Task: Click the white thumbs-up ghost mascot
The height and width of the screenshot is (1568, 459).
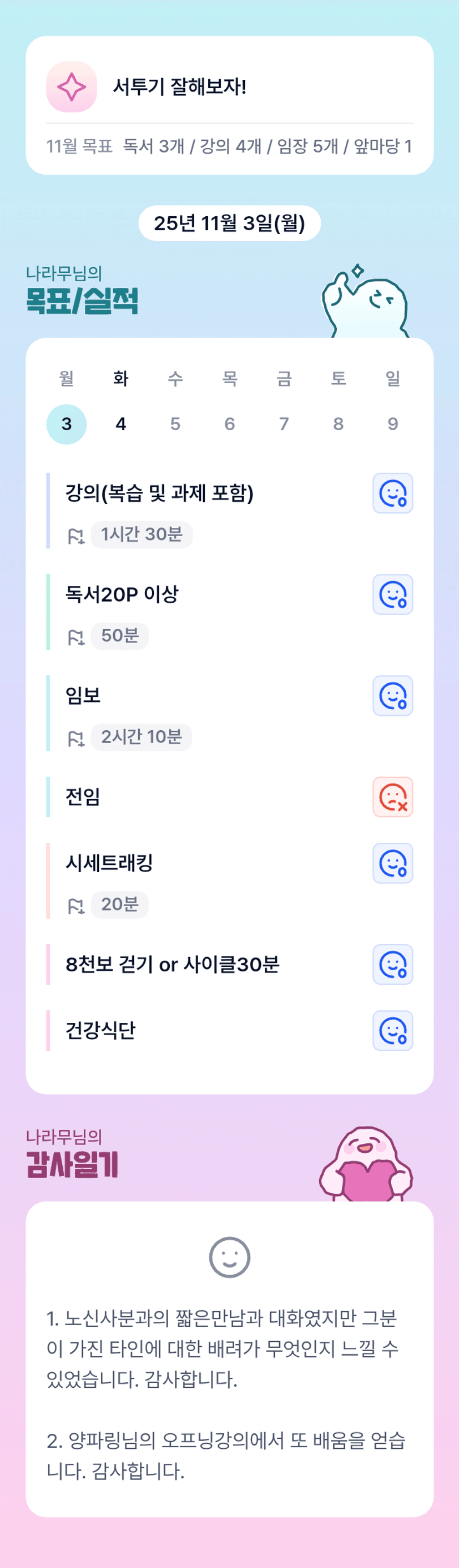Action: click(x=365, y=302)
